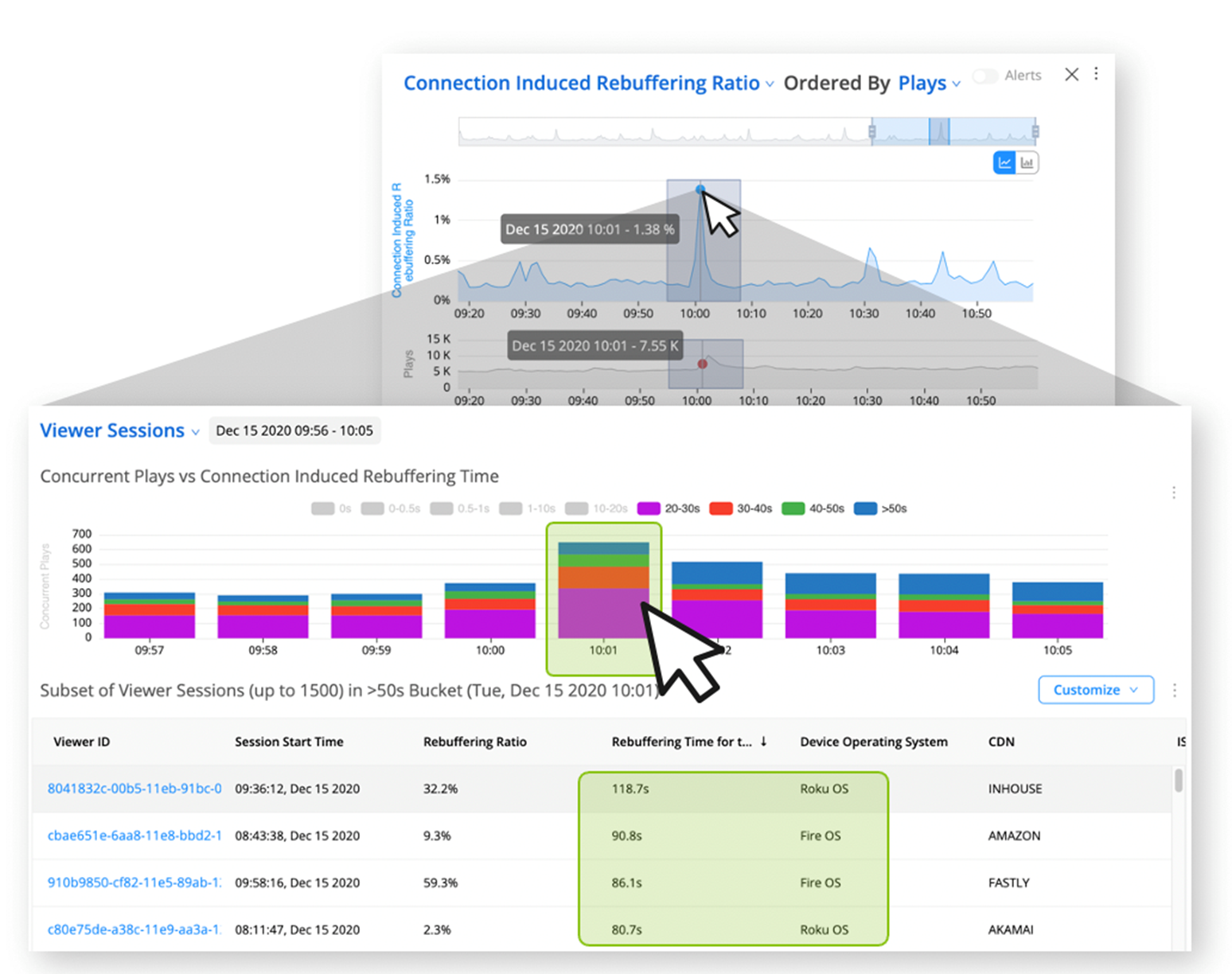Select the 10:02 concurrent plays bar

(x=717, y=600)
